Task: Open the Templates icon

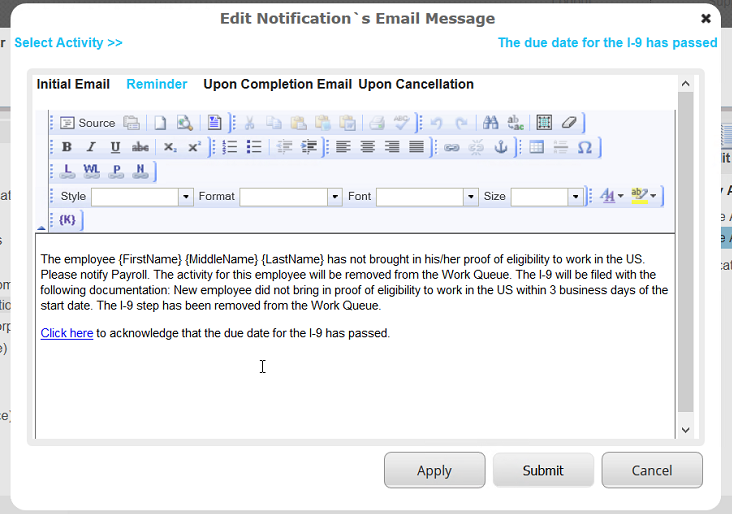Action: click(214, 123)
